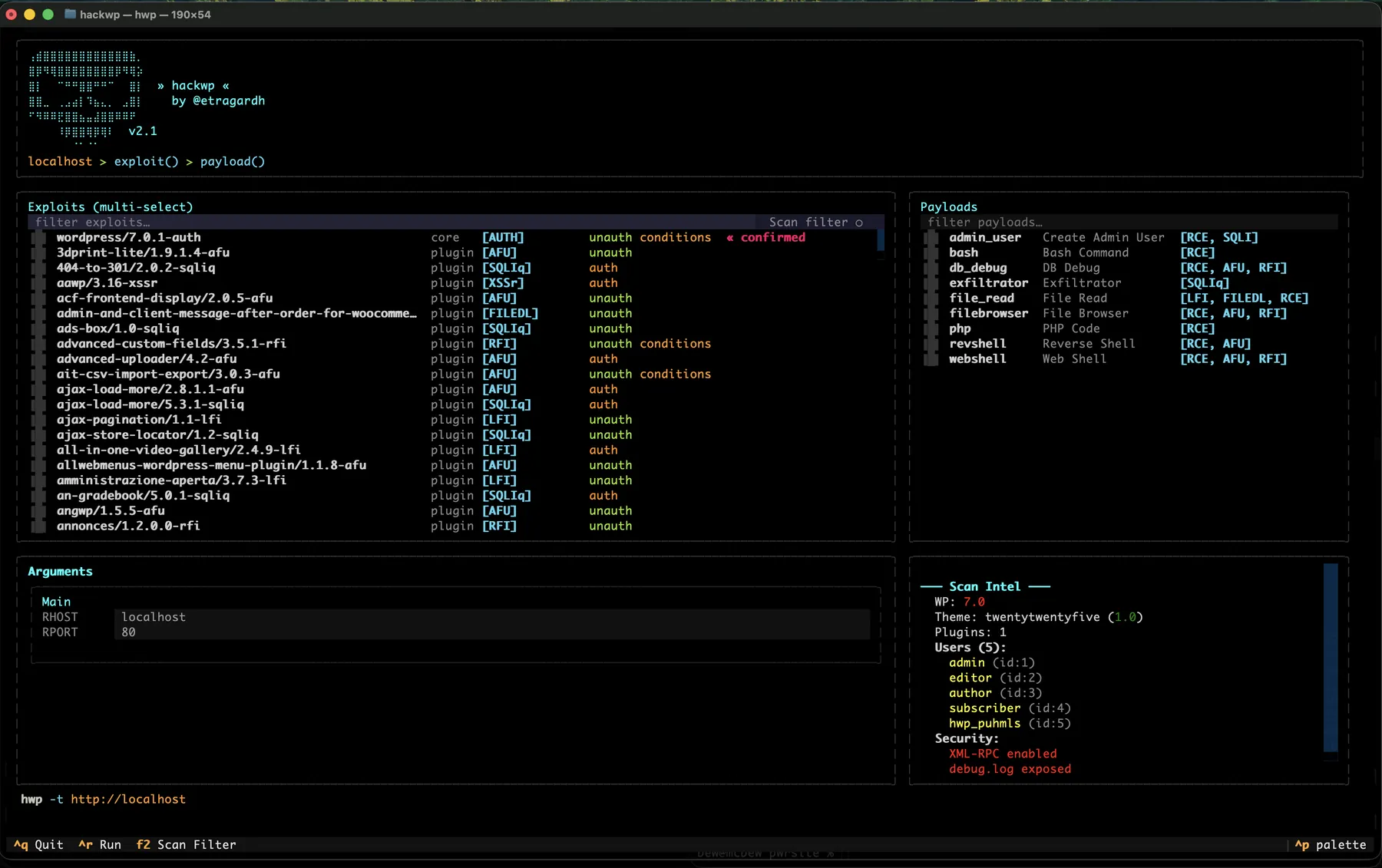
Task: Click debug.log exposed security finding
Action: [1010, 769]
